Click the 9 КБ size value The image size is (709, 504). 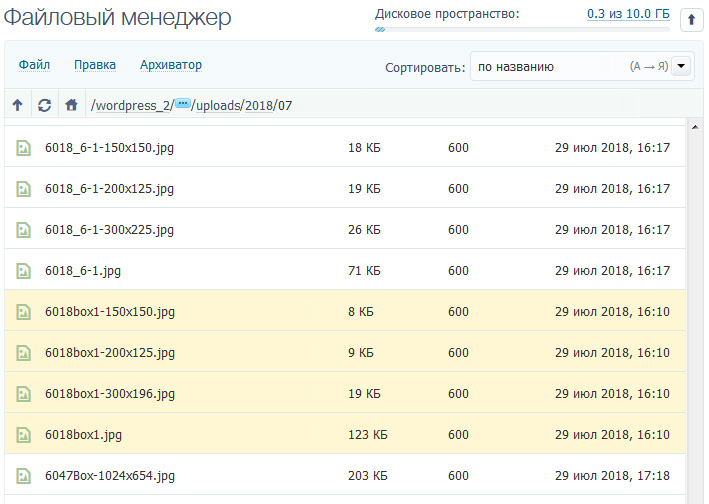pyautogui.click(x=361, y=353)
